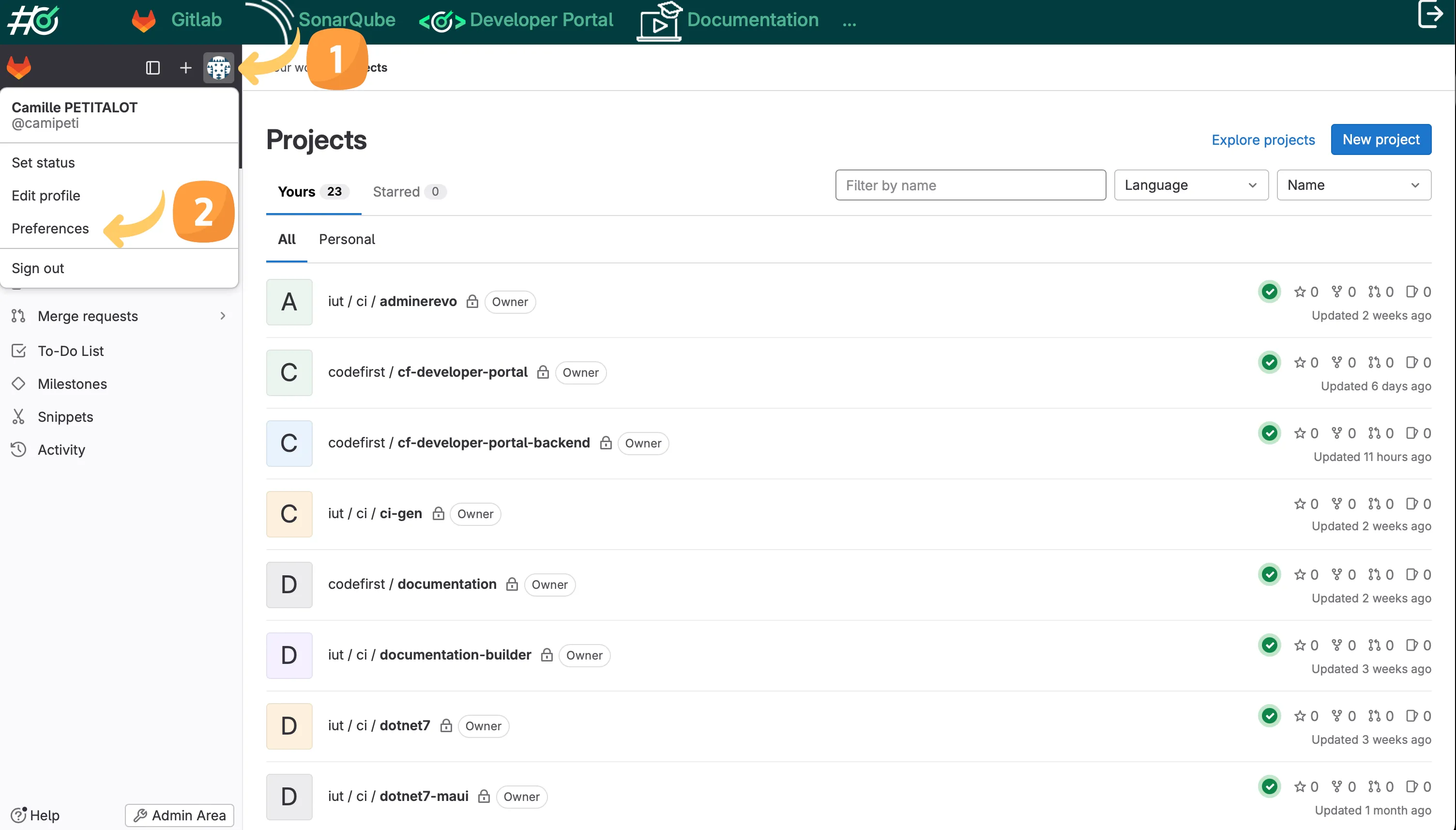The height and width of the screenshot is (830, 1456).
Task: Toggle the sidebar collapse icon
Action: pyautogui.click(x=152, y=67)
